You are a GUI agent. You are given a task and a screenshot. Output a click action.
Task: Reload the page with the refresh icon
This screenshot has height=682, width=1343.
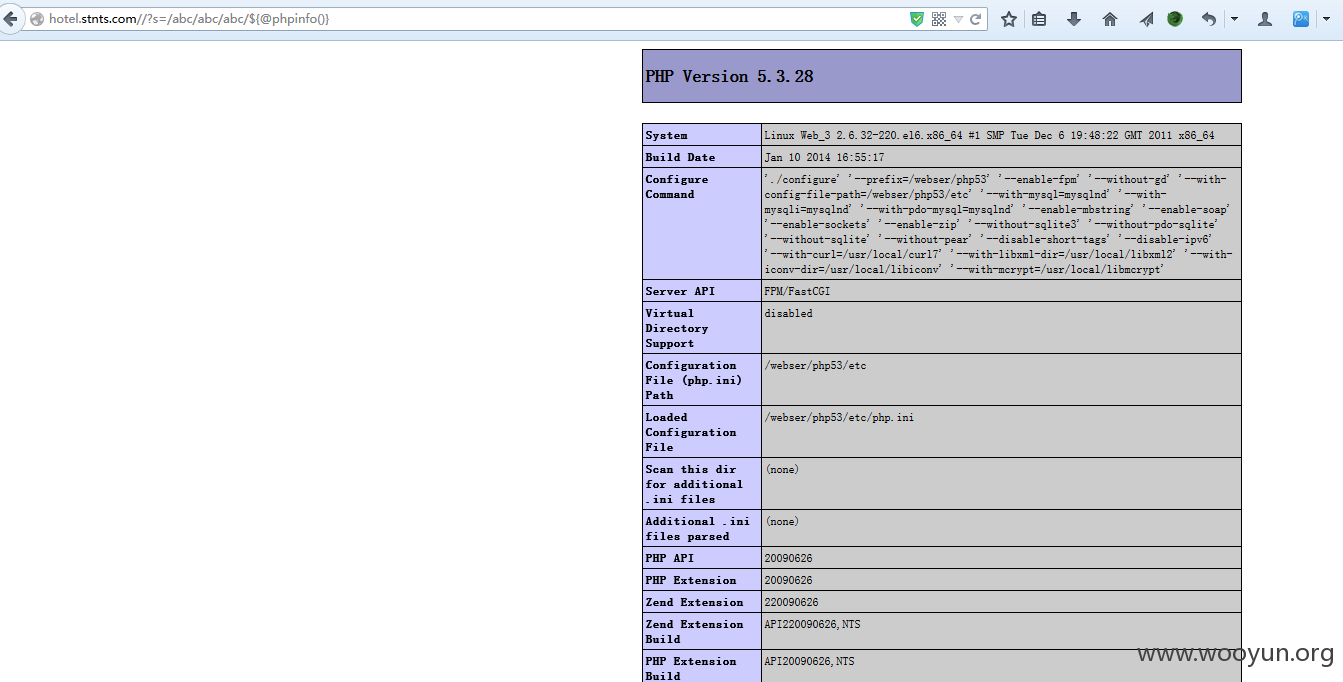click(976, 19)
